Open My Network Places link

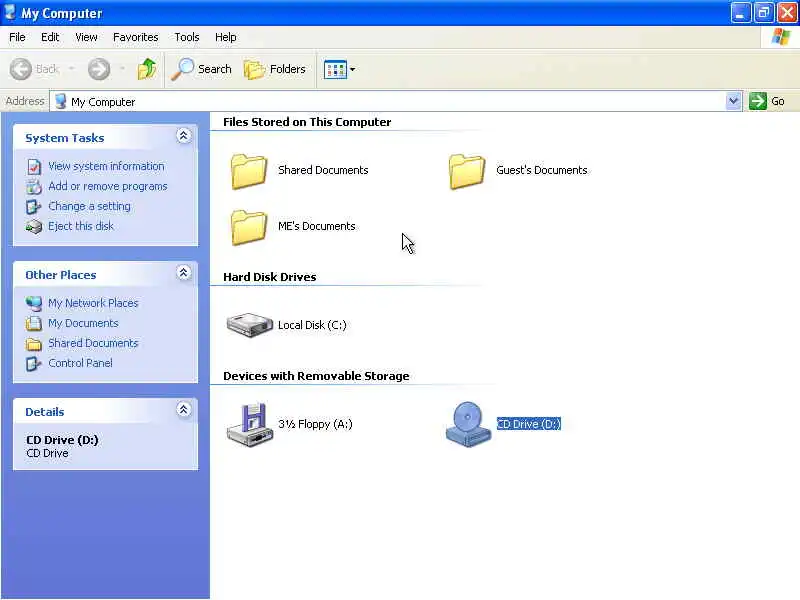click(x=93, y=303)
